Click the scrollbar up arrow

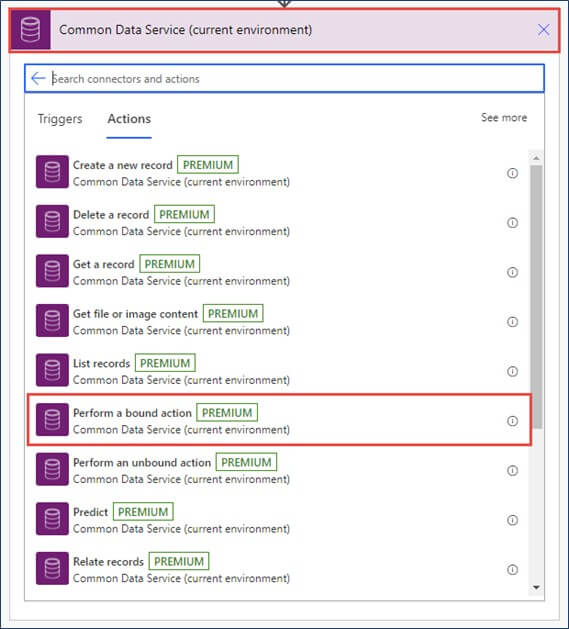pyautogui.click(x=536, y=158)
